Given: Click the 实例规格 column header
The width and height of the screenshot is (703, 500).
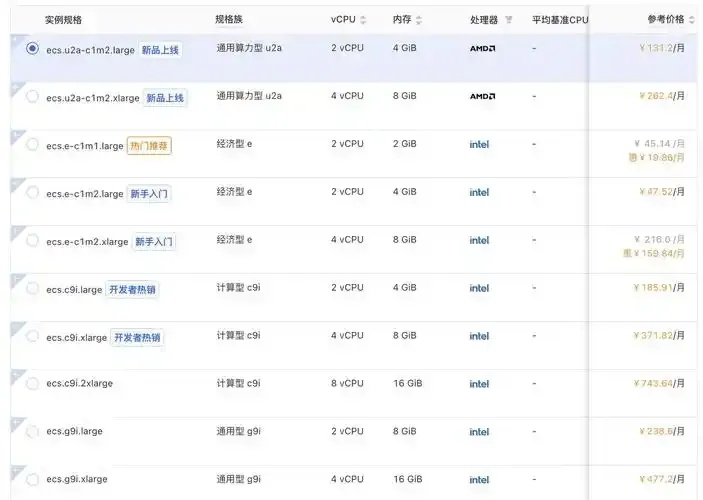Looking at the screenshot, I should pos(63,20).
